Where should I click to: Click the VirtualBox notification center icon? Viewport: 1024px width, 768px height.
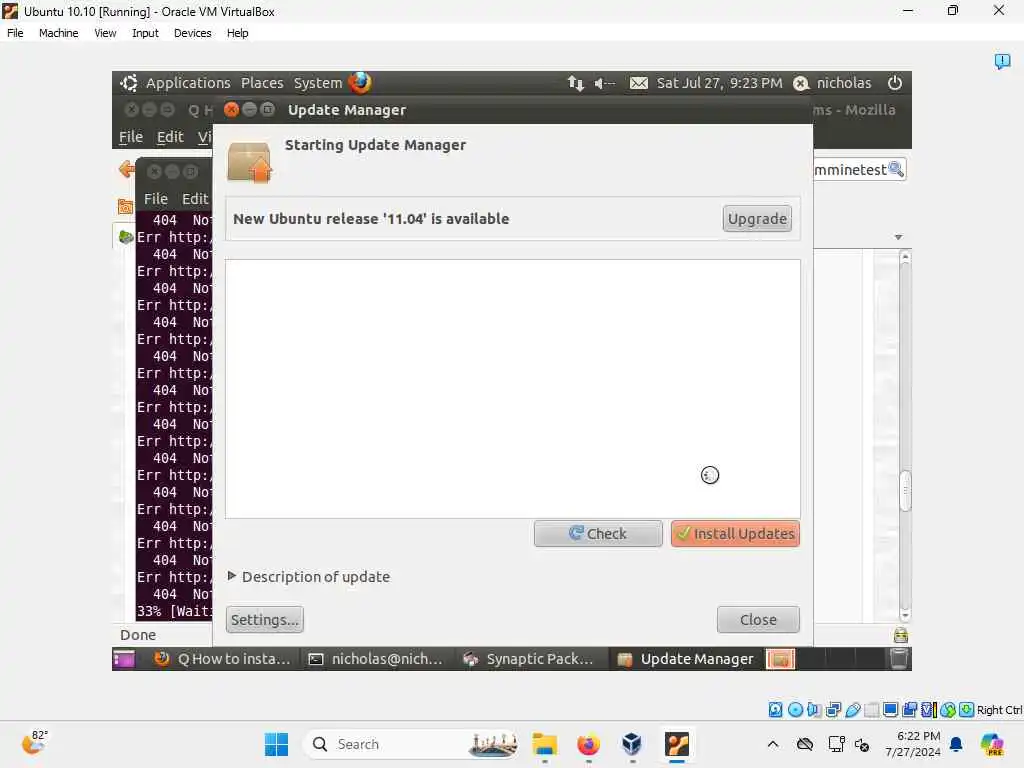(x=1002, y=61)
